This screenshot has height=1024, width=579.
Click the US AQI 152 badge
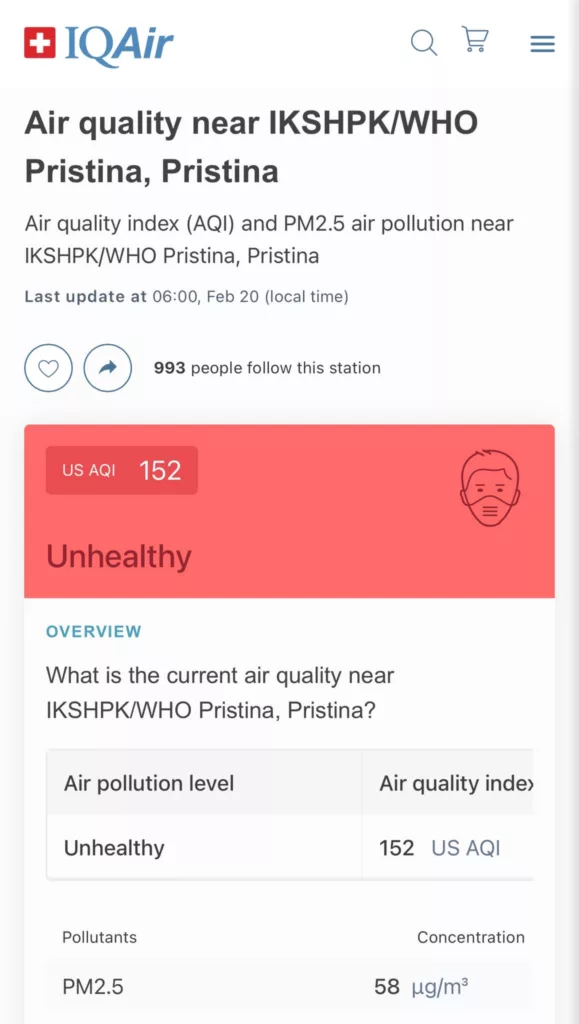121,470
